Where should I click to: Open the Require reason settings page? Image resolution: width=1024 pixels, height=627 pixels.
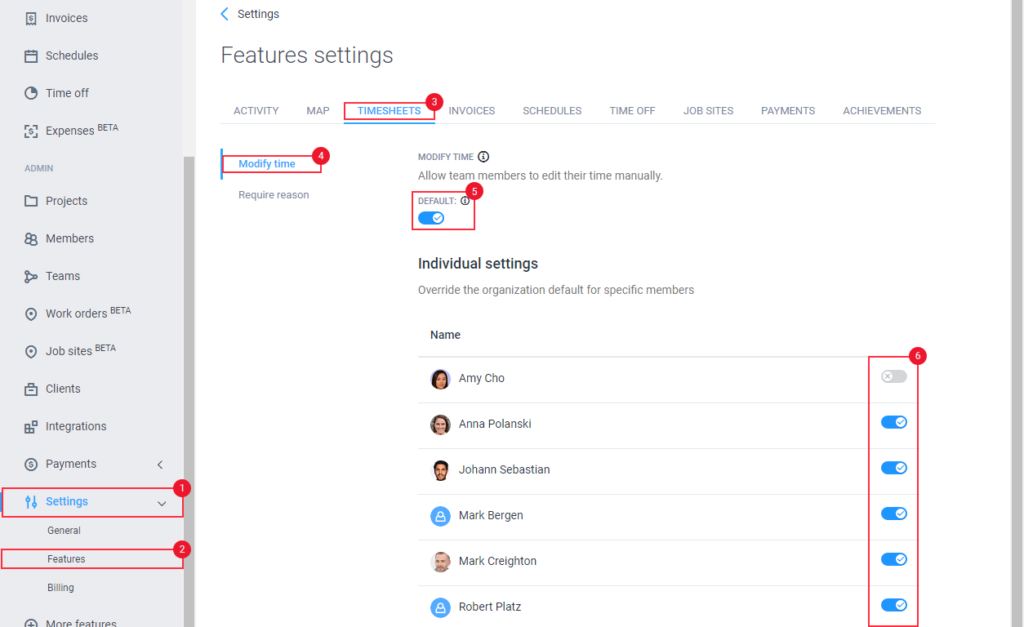273,194
